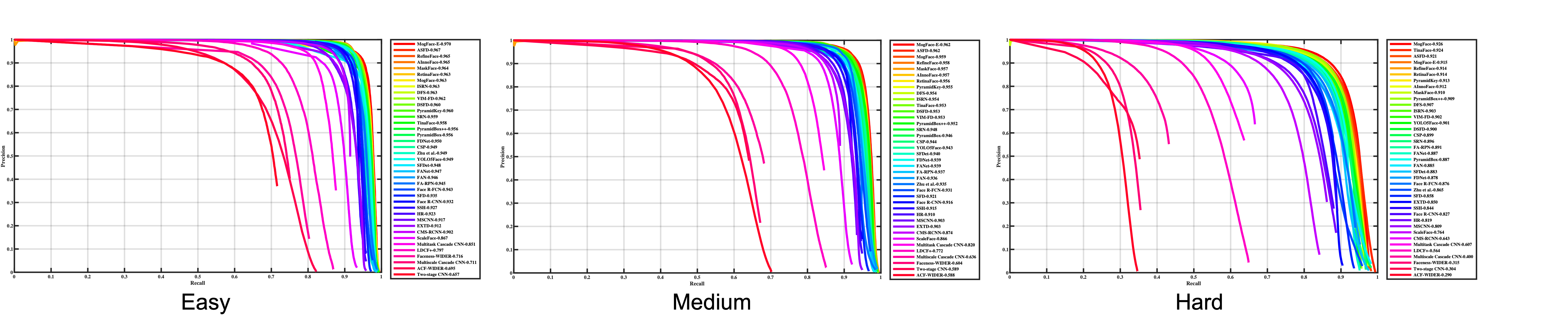The height and width of the screenshot is (328, 1568).
Task: Click 'Multitask Cascade CNN-0.820' legend label
Action: [x=945, y=245]
